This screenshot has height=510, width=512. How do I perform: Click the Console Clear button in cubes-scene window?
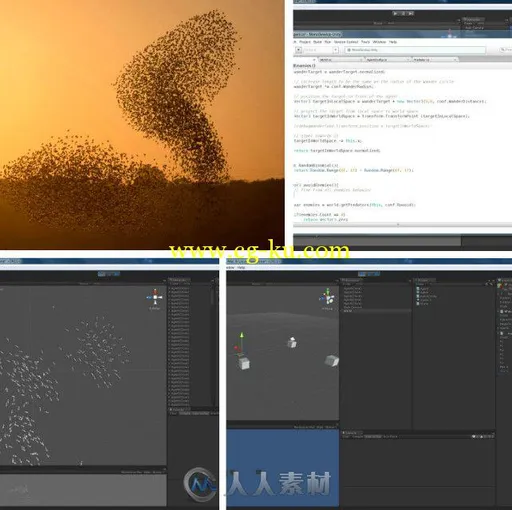pos(346,436)
